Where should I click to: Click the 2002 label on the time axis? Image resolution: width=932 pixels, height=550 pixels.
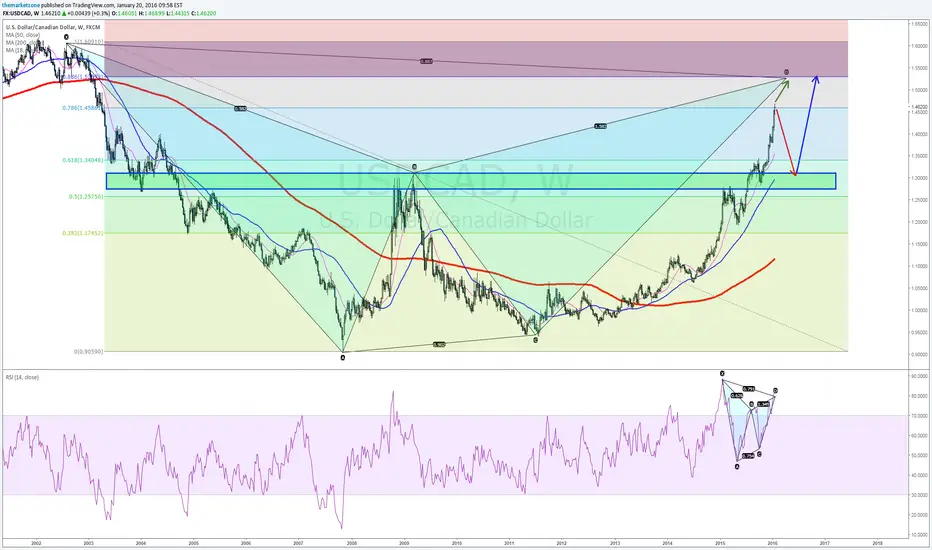[36, 543]
